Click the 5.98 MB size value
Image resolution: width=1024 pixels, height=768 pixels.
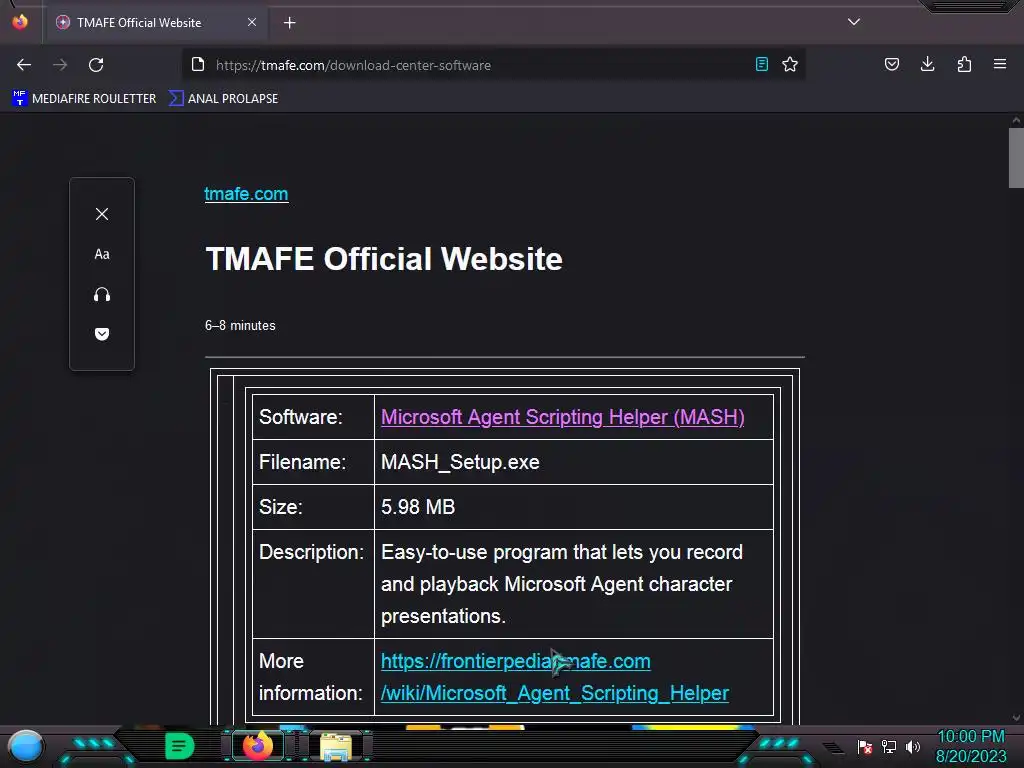[x=418, y=507]
